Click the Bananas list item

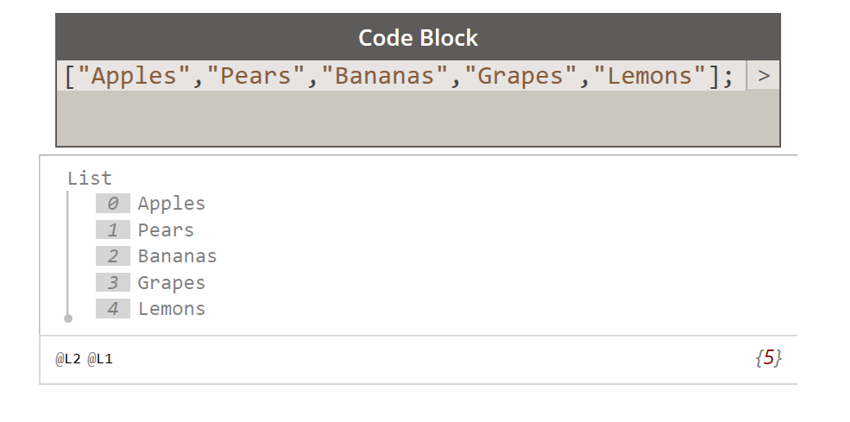(x=177, y=257)
